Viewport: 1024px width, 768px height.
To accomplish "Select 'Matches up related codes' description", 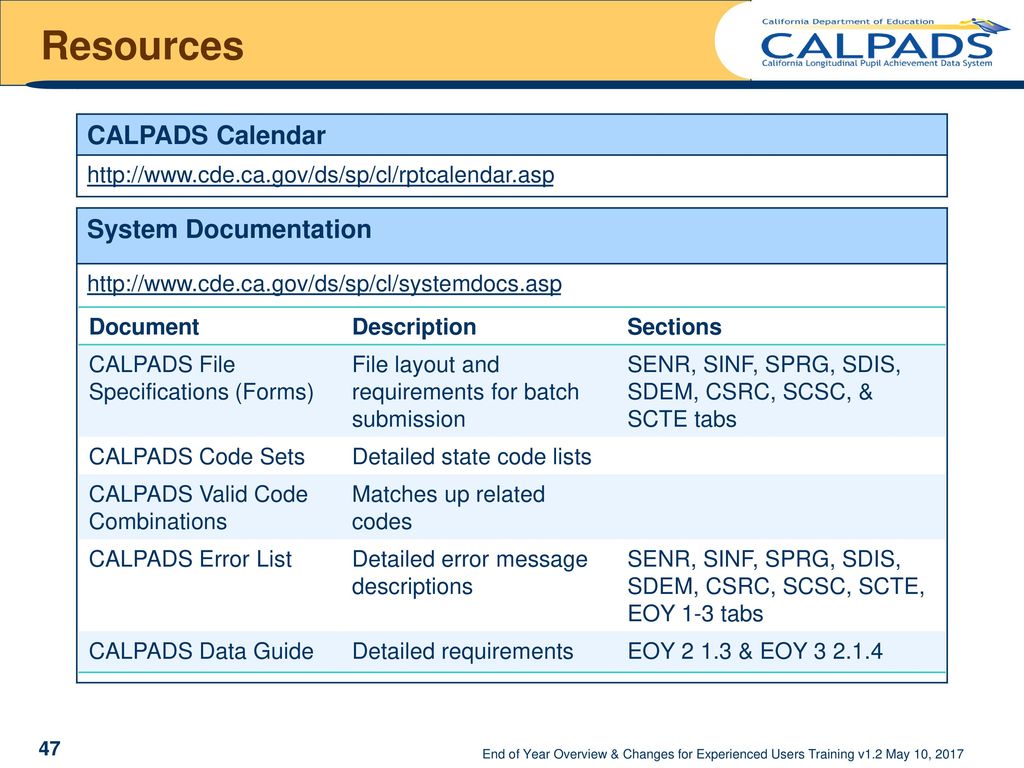I will coord(449,508).
